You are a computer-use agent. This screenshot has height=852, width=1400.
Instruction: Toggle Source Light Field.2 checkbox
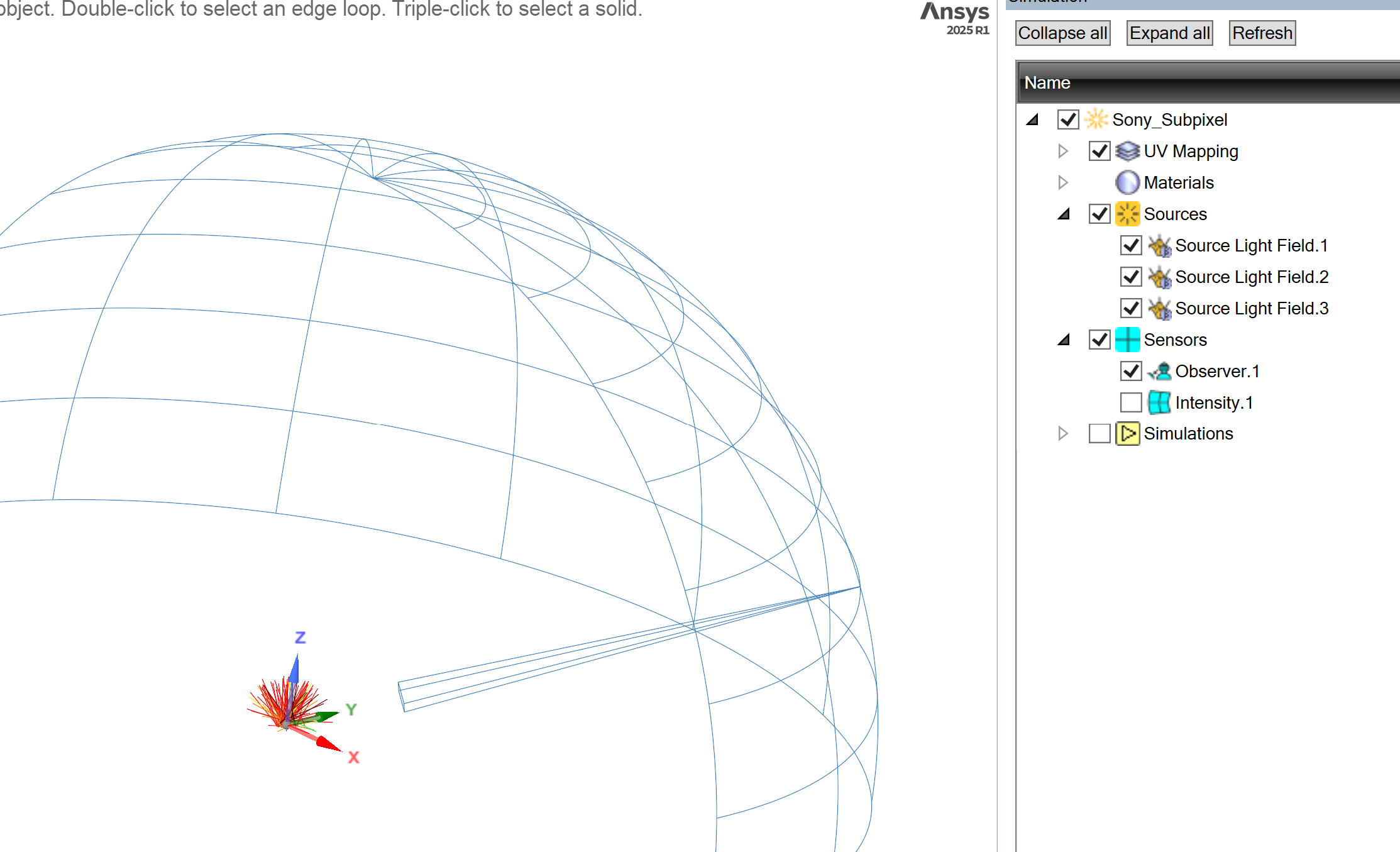click(x=1131, y=277)
